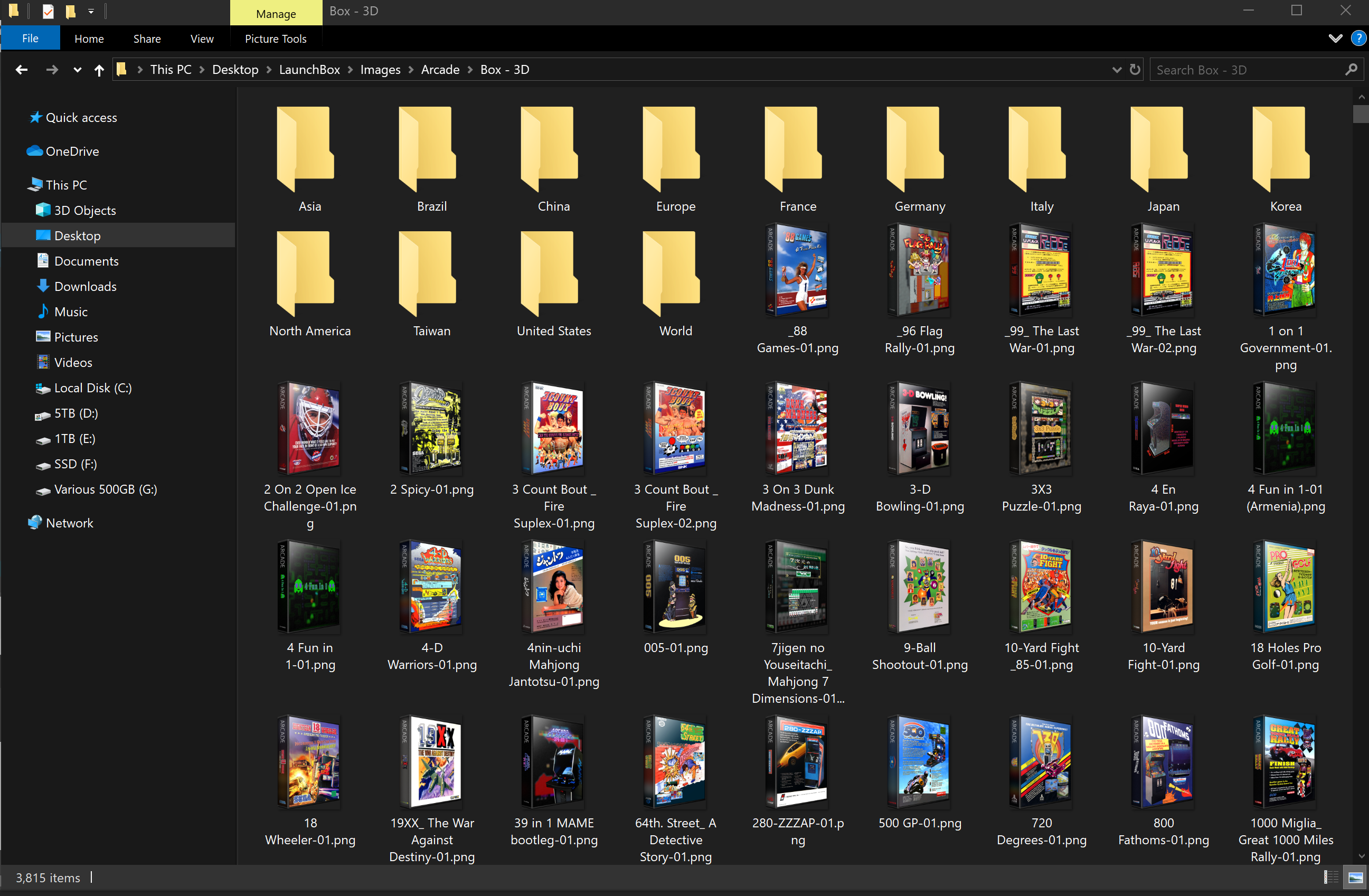The height and width of the screenshot is (896, 1369).
Task: Select Desktop in navigation pane
Action: (118, 235)
